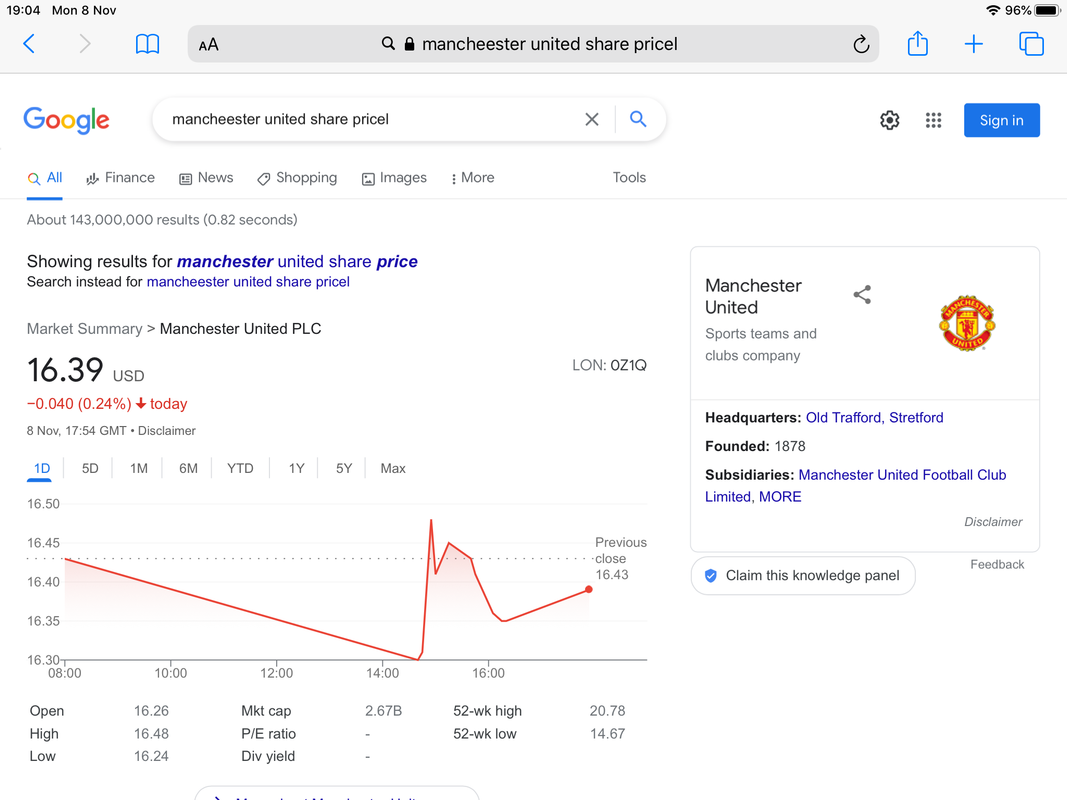
Task: Click the Manchester United crest logo
Action: [967, 323]
